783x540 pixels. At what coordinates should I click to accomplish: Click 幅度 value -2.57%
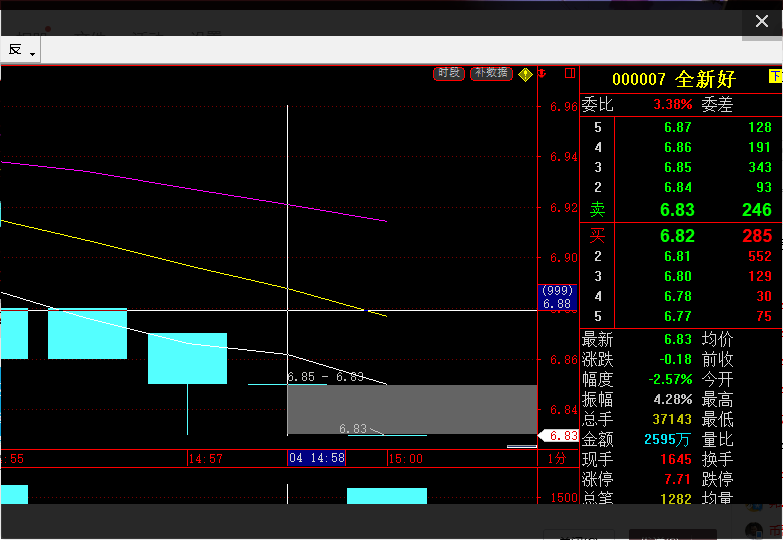[670, 379]
